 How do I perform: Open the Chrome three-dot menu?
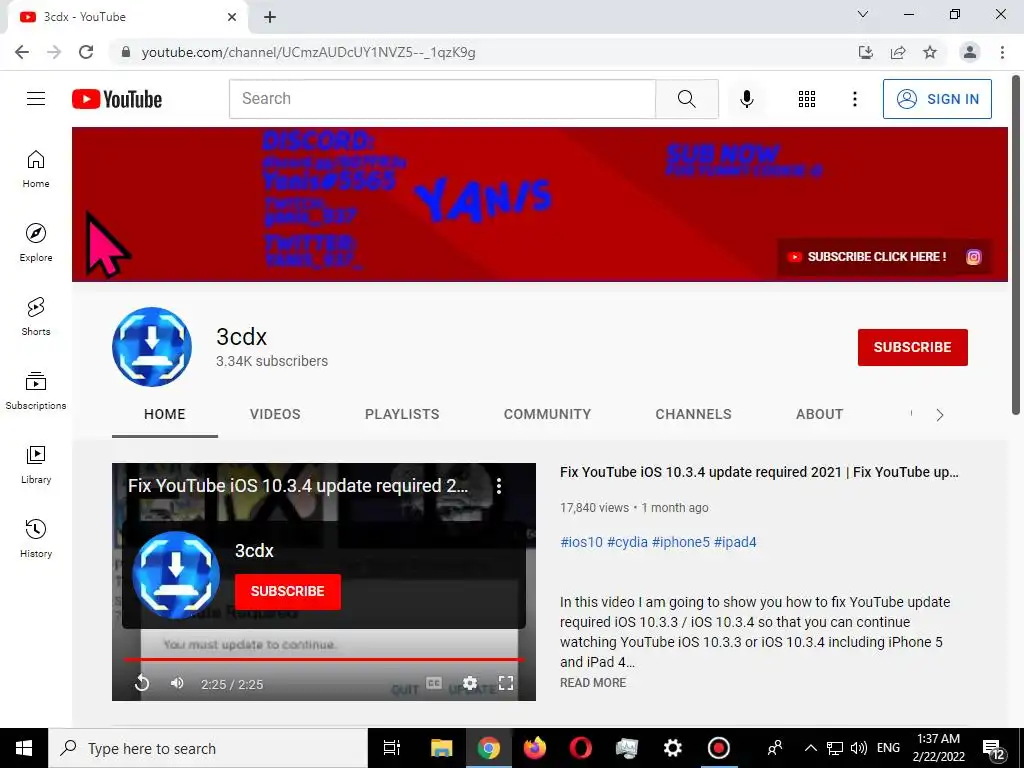[1002, 52]
